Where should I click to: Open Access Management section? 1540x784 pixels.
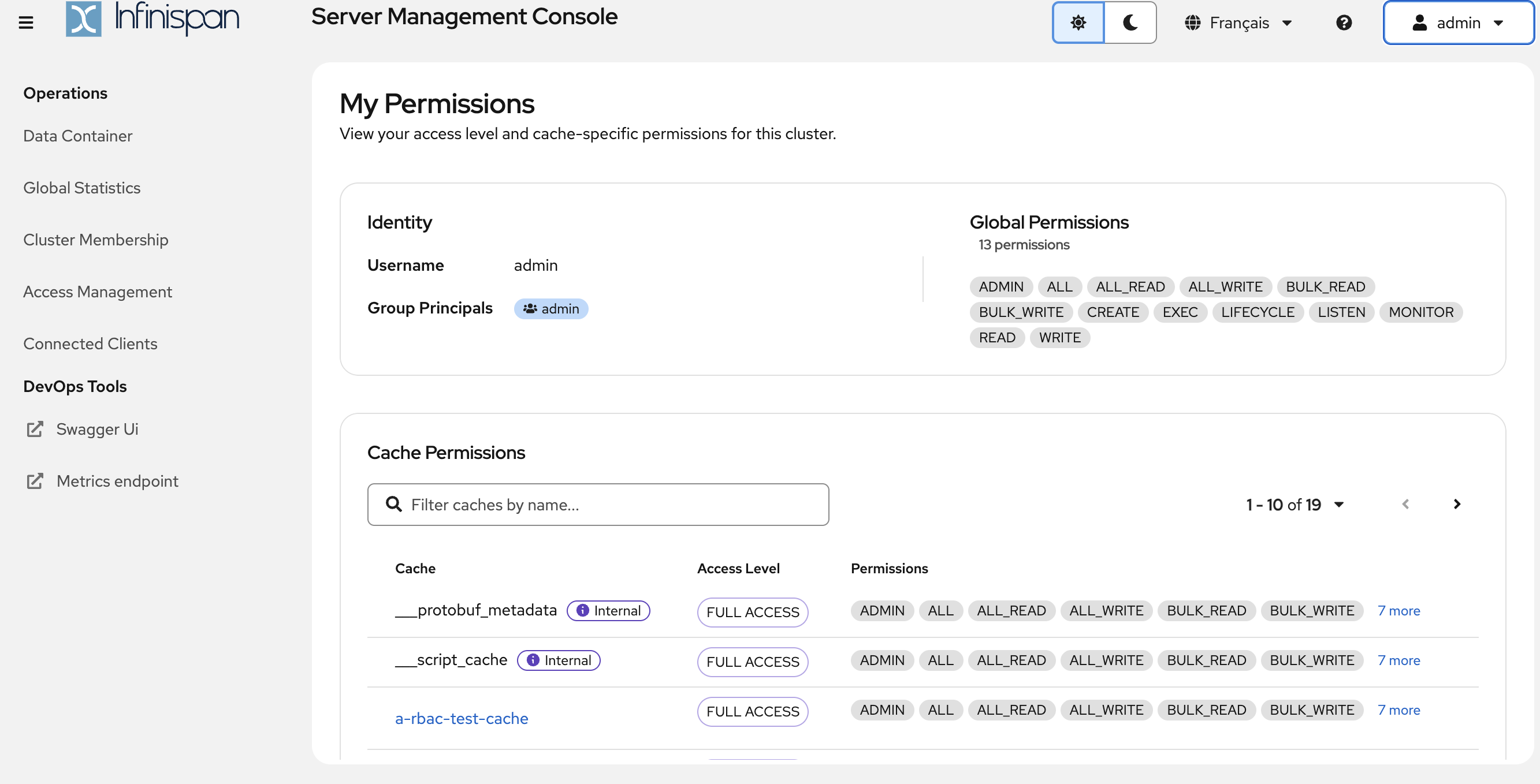coord(98,292)
